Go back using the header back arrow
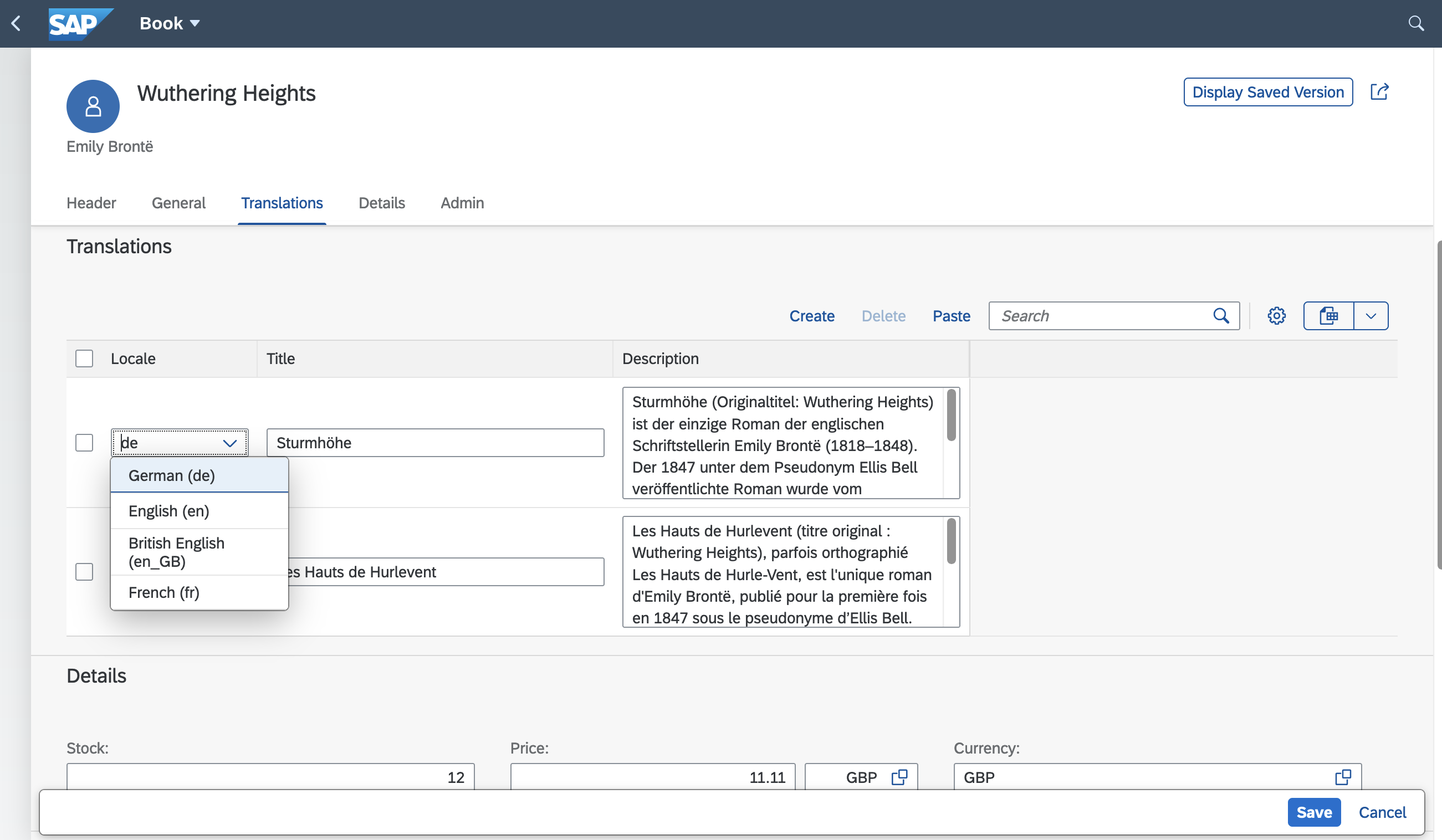This screenshot has height=840, width=1442. tap(16, 23)
